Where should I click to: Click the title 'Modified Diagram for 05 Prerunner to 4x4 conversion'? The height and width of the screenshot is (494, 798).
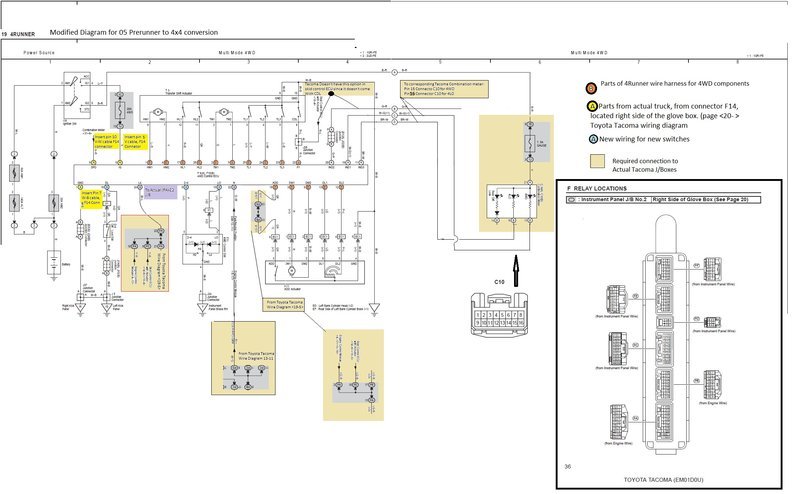tap(134, 32)
